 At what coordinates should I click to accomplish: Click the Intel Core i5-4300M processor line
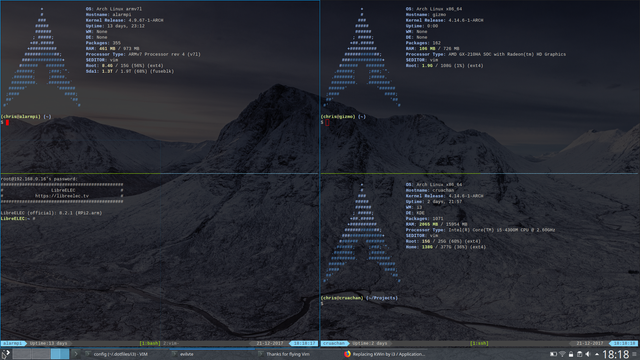(x=480, y=230)
